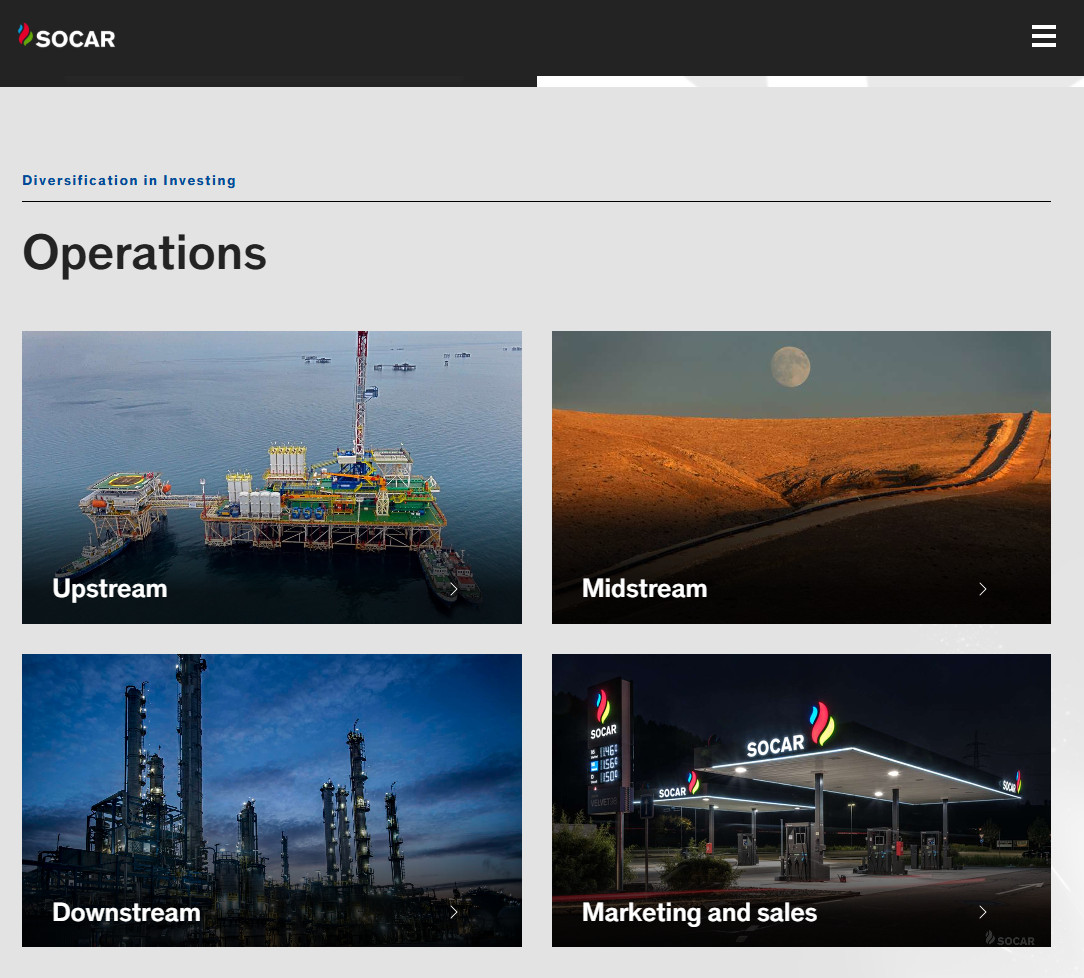Open the hamburger navigation menu
This screenshot has height=978, width=1084.
1043,37
